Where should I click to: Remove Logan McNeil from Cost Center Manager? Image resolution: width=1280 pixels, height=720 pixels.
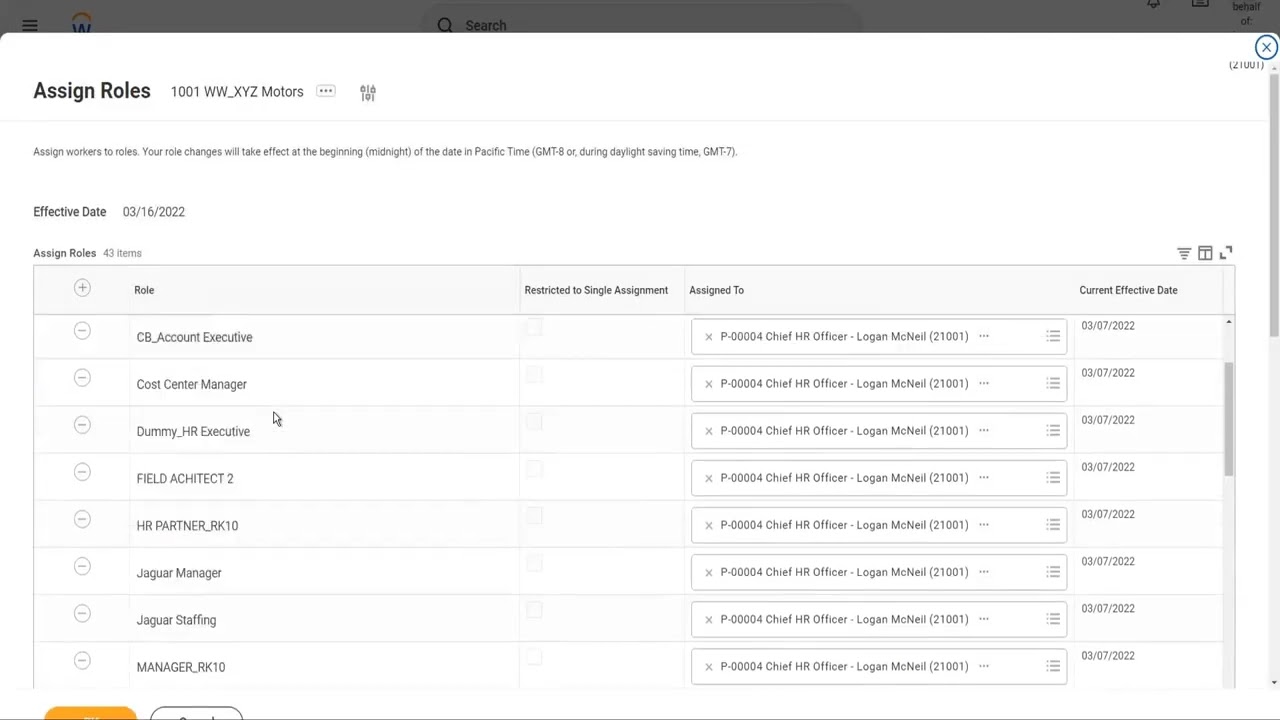[709, 384]
